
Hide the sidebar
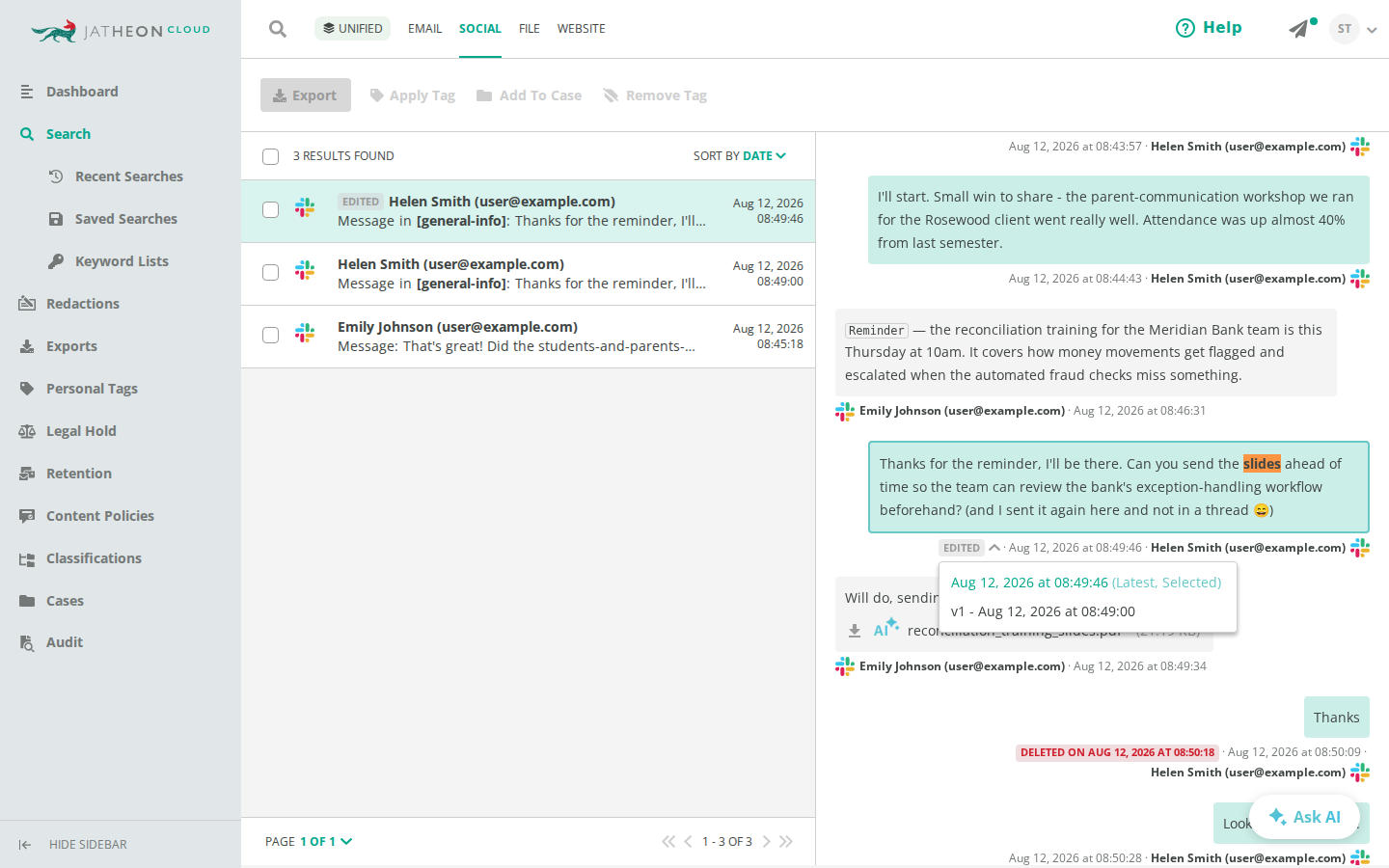click(x=73, y=845)
